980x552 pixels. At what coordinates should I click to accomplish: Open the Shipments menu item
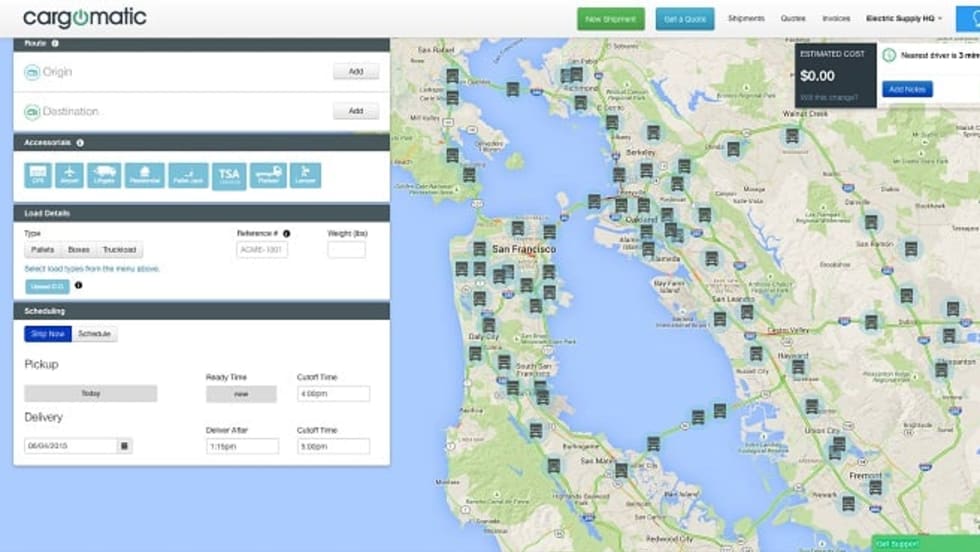[x=746, y=18]
